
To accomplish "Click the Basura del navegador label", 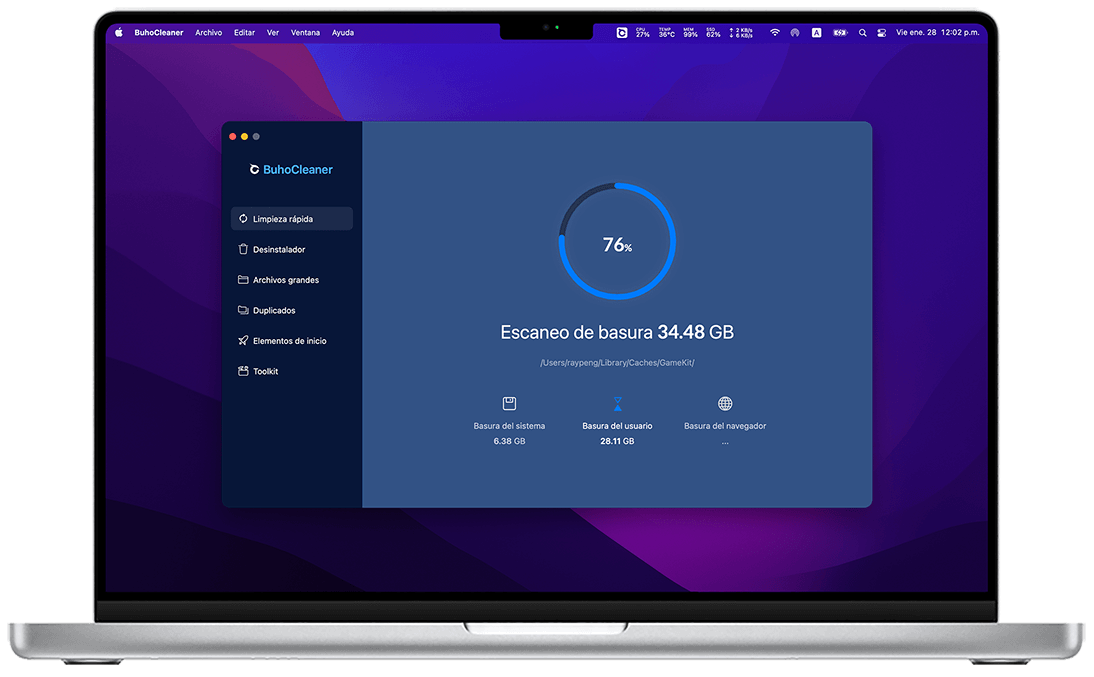I will [x=725, y=426].
